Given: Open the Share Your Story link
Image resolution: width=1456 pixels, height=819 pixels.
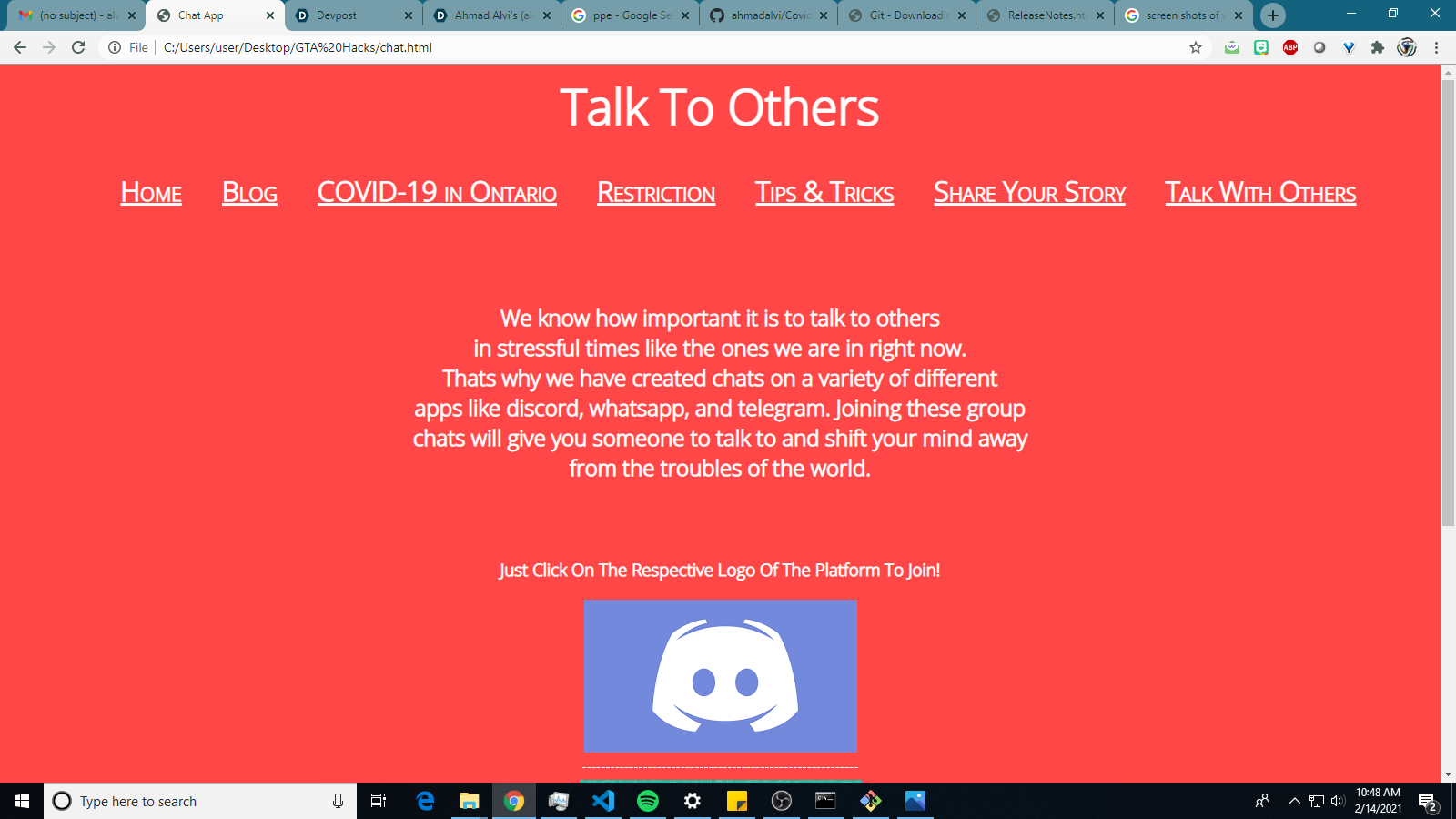Looking at the screenshot, I should (x=1029, y=193).
